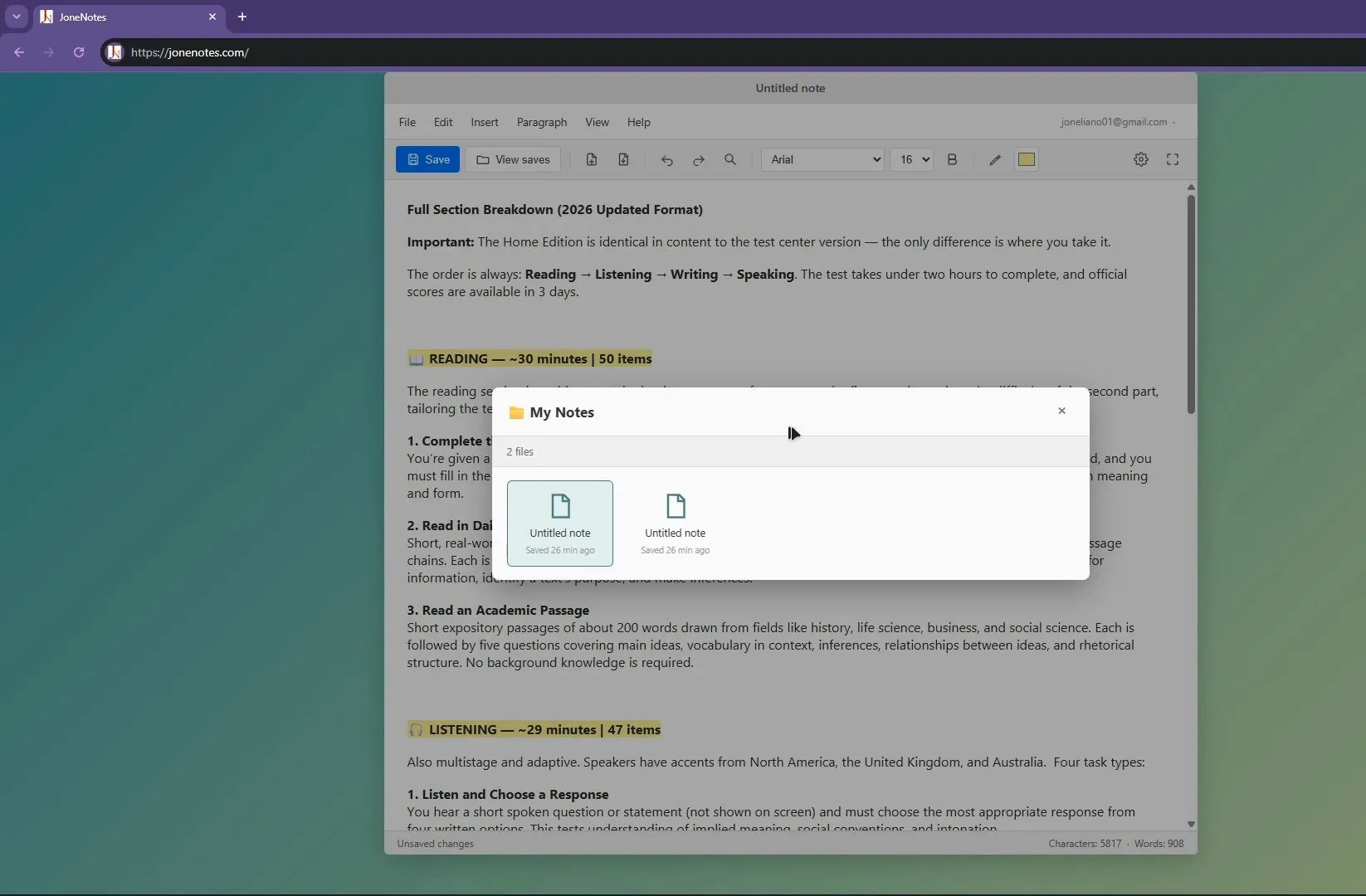Open the Paragraph menu

click(x=542, y=122)
